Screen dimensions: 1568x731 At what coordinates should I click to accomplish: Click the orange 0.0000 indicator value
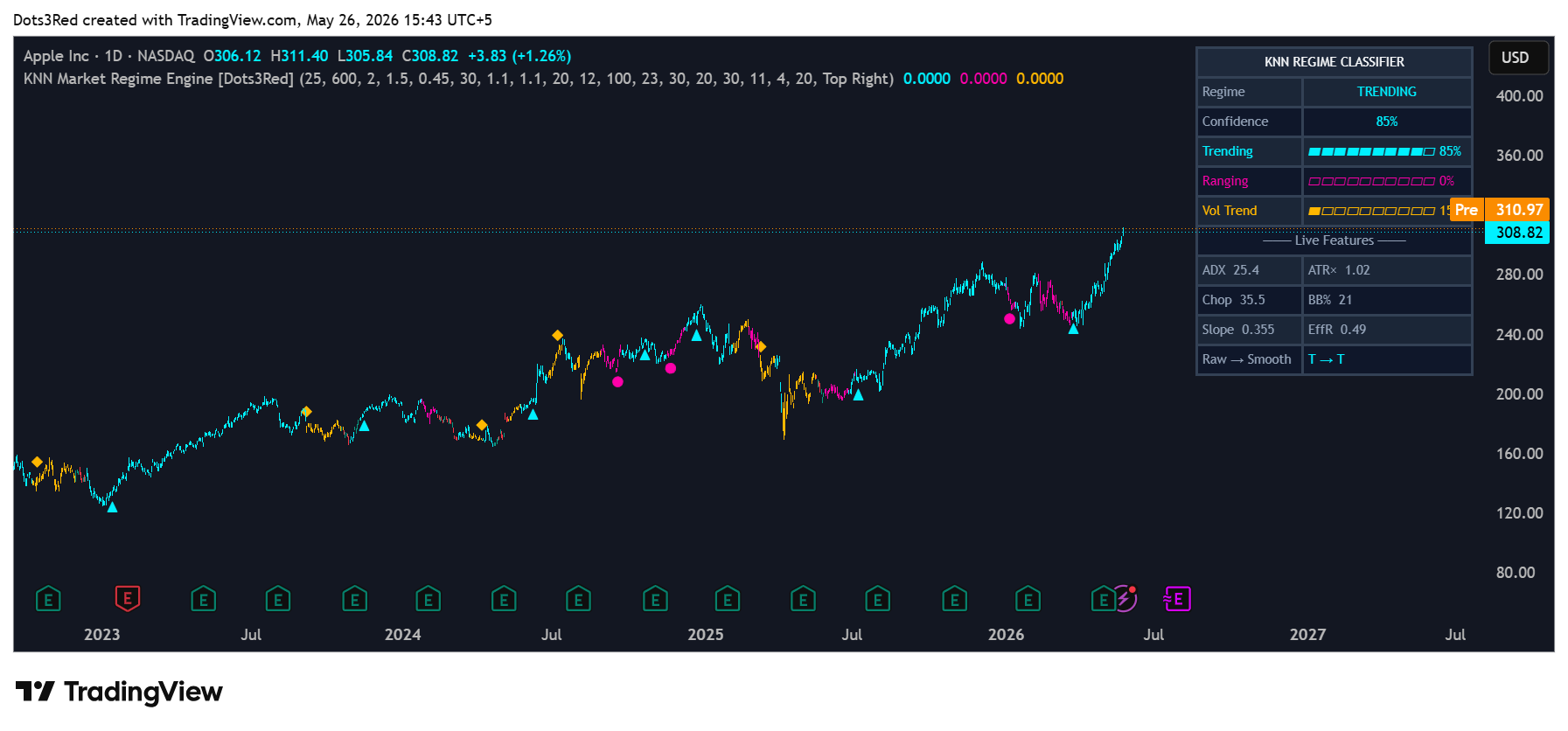click(1040, 79)
